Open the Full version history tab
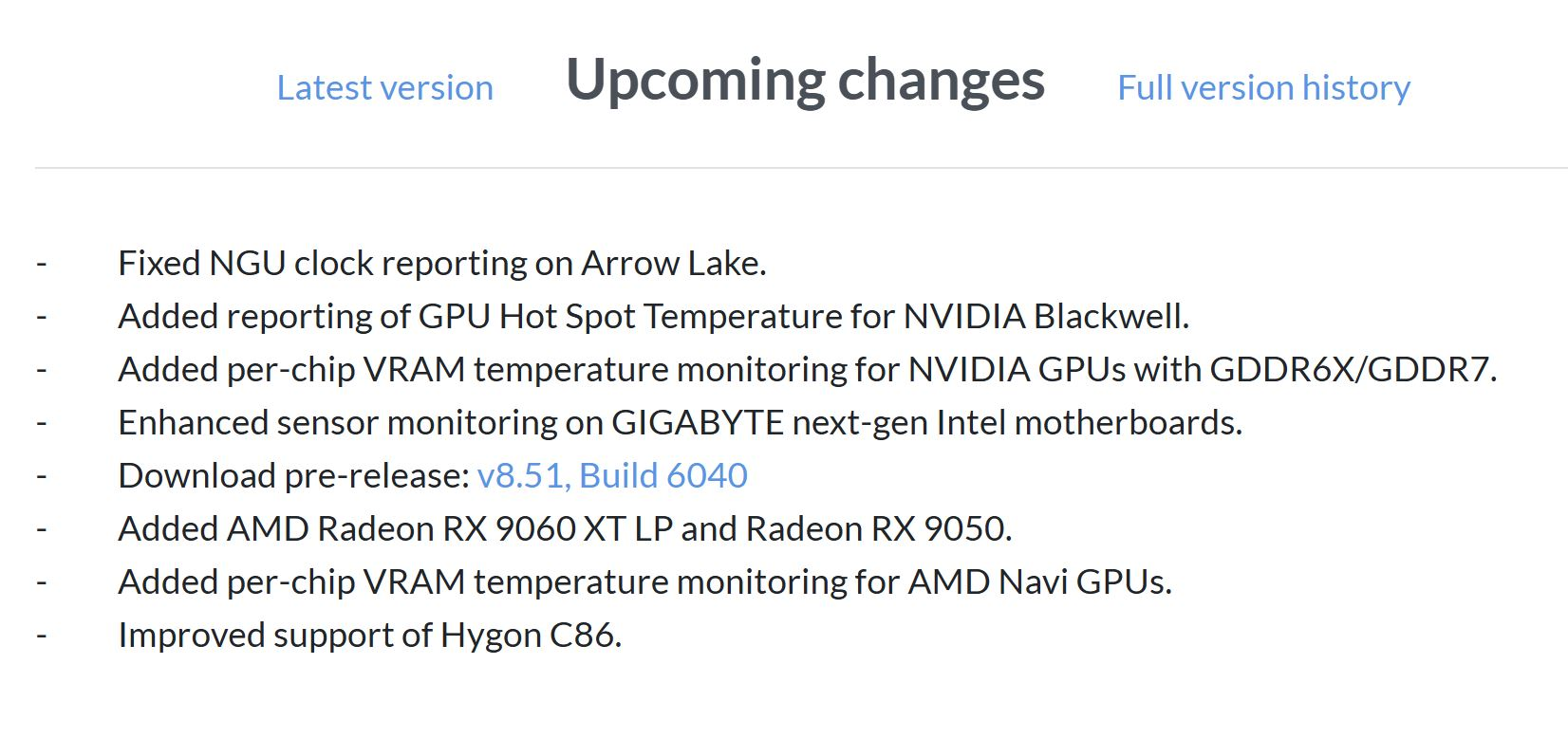The image size is (1568, 738). pos(1263,87)
